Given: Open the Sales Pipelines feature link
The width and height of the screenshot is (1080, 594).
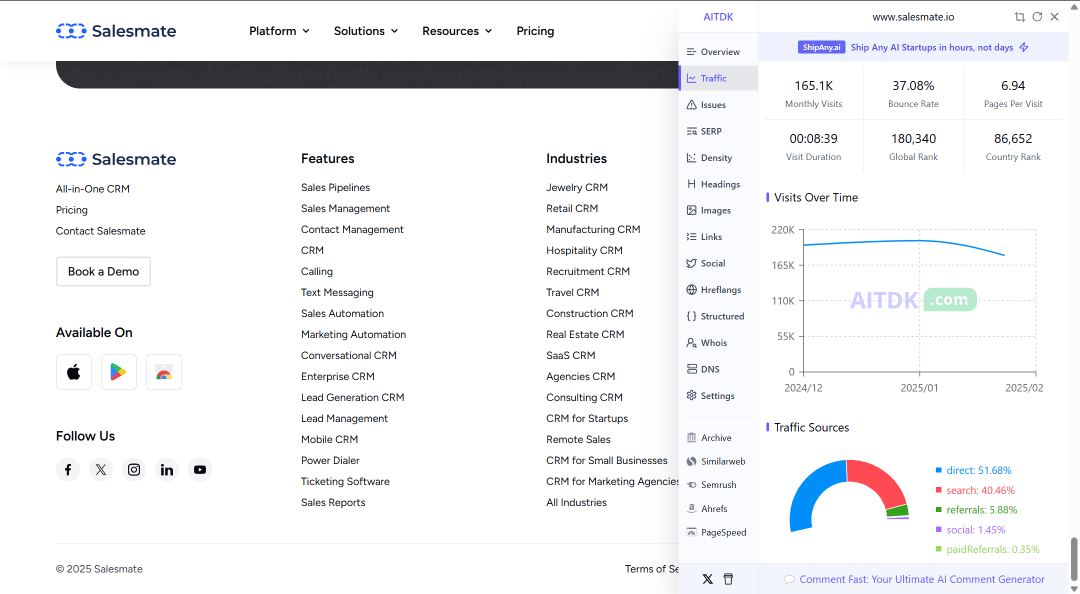Looking at the screenshot, I should pos(335,187).
